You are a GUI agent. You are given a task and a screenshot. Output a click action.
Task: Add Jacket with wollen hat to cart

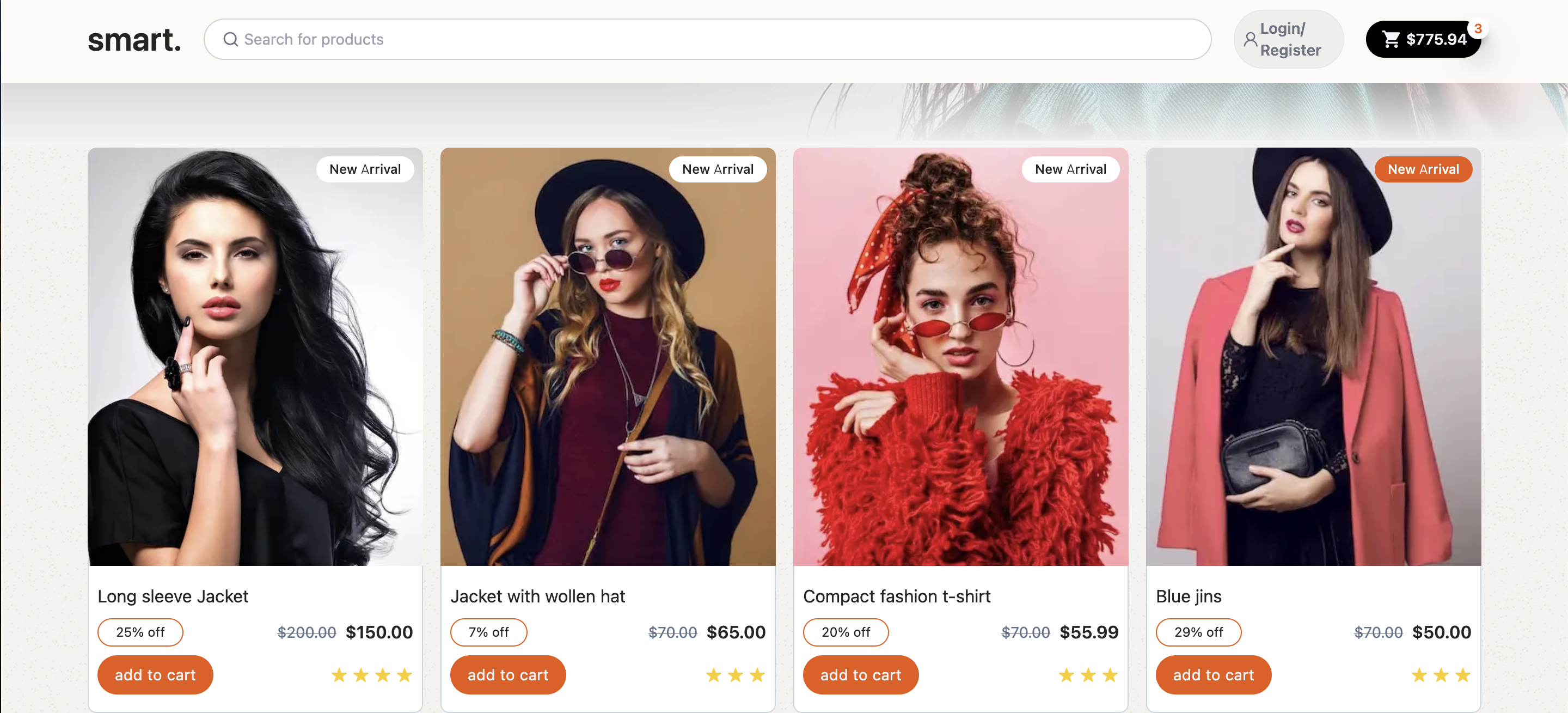coord(507,675)
